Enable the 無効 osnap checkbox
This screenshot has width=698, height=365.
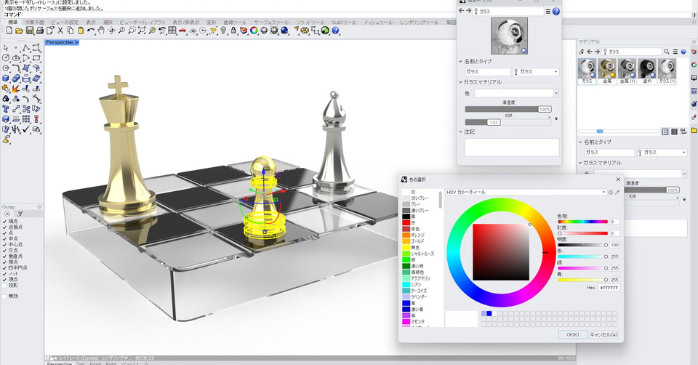pos(5,296)
